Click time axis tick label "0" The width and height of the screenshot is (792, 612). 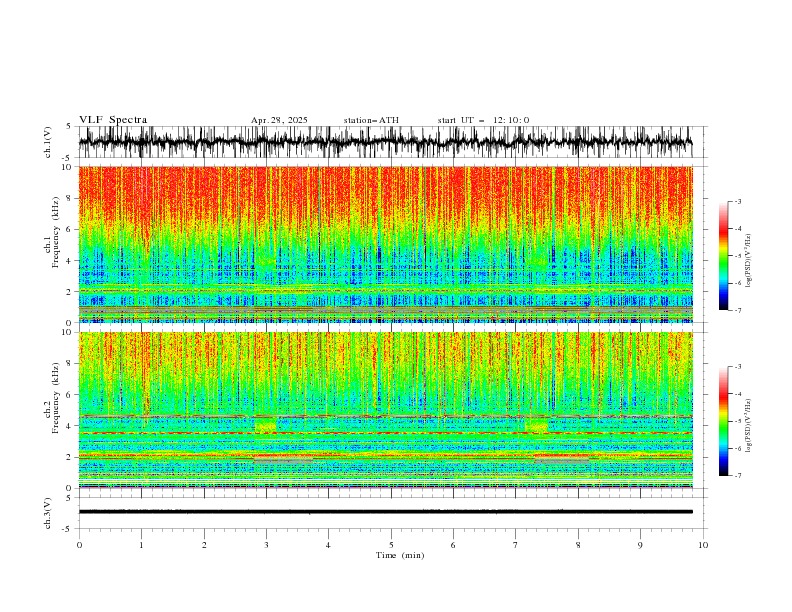tap(79, 545)
